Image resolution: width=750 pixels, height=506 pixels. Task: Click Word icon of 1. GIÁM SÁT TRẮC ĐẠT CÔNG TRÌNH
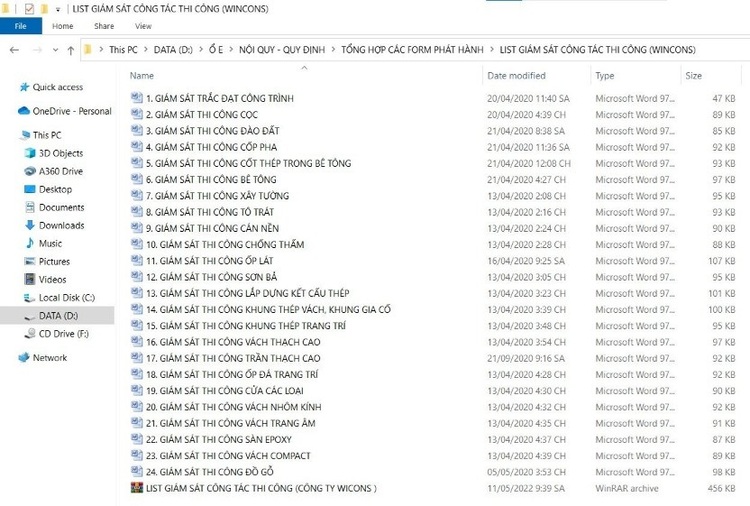point(137,98)
